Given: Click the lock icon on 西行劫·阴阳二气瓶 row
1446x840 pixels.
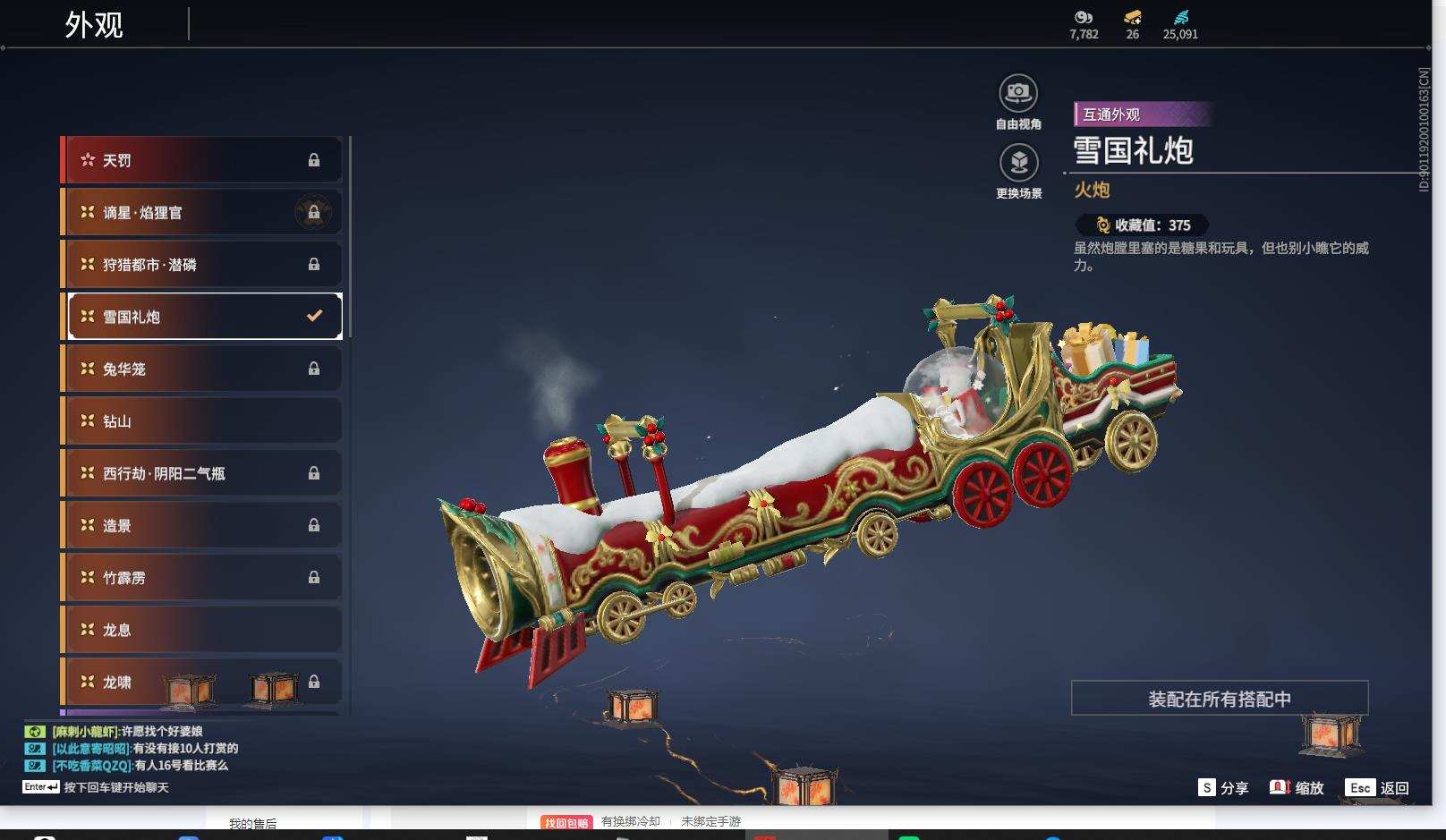Looking at the screenshot, I should coord(314,472).
